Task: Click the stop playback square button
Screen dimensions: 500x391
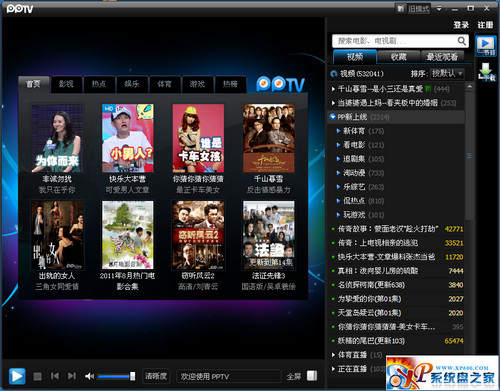Action: (38, 377)
